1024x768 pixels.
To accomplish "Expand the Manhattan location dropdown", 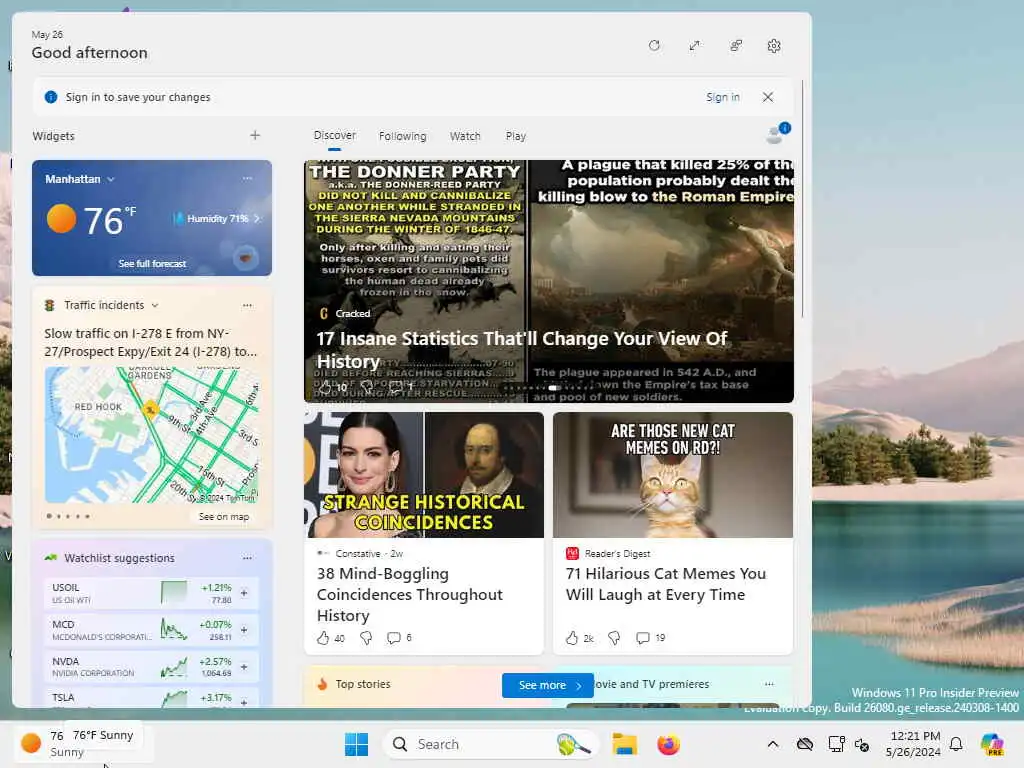I will click(110, 179).
